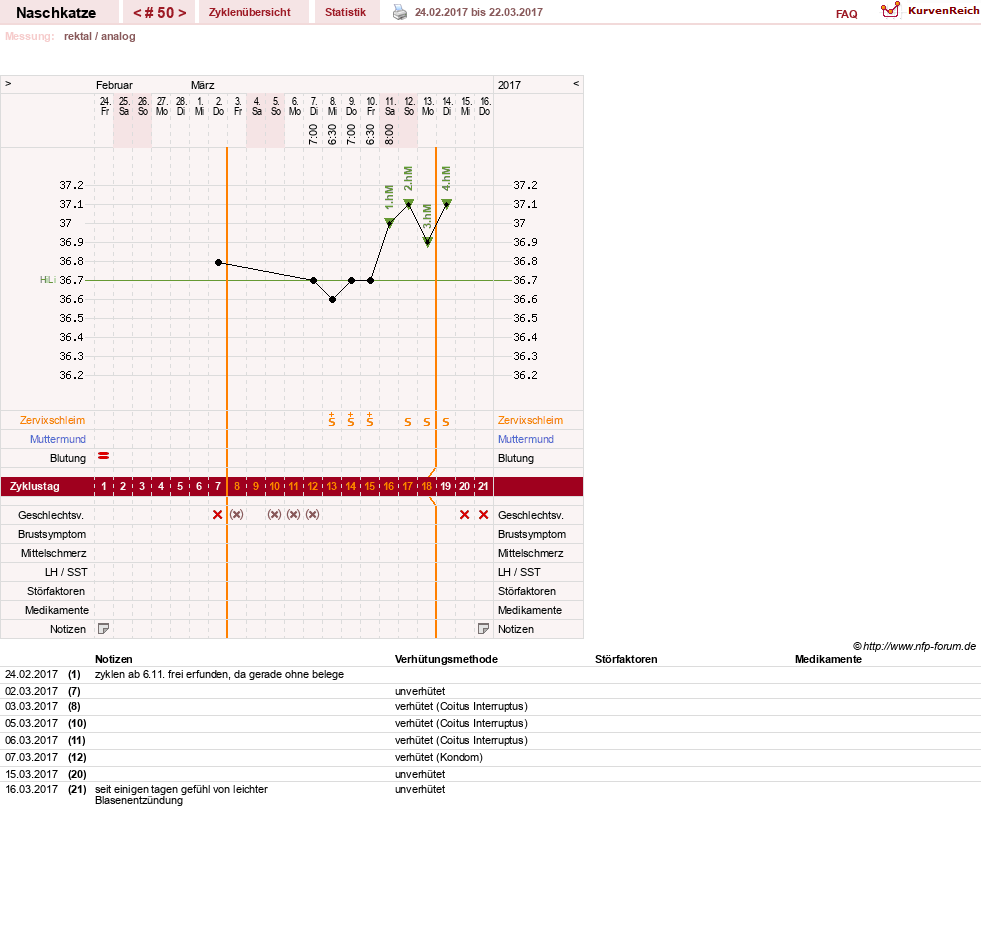This screenshot has width=981, height=932.
Task: Open the nfp-forum.de copyright link
Action: [x=914, y=646]
